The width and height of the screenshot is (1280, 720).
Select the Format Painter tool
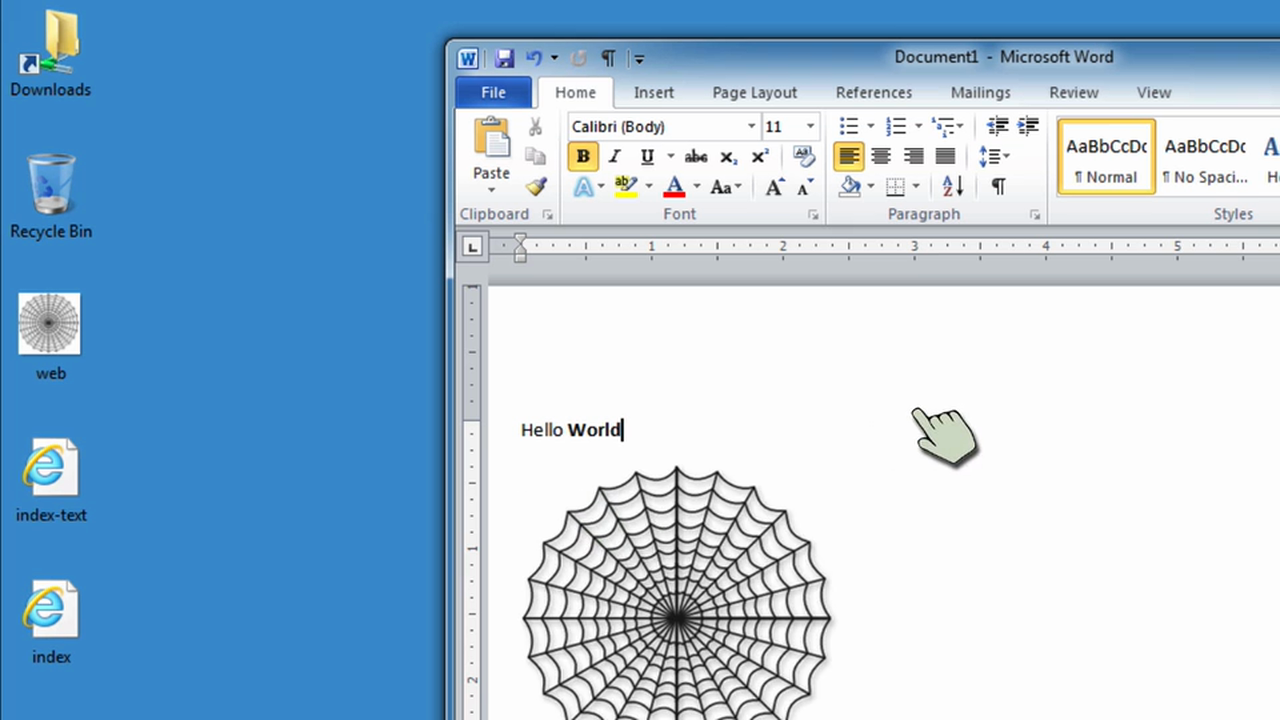536,186
